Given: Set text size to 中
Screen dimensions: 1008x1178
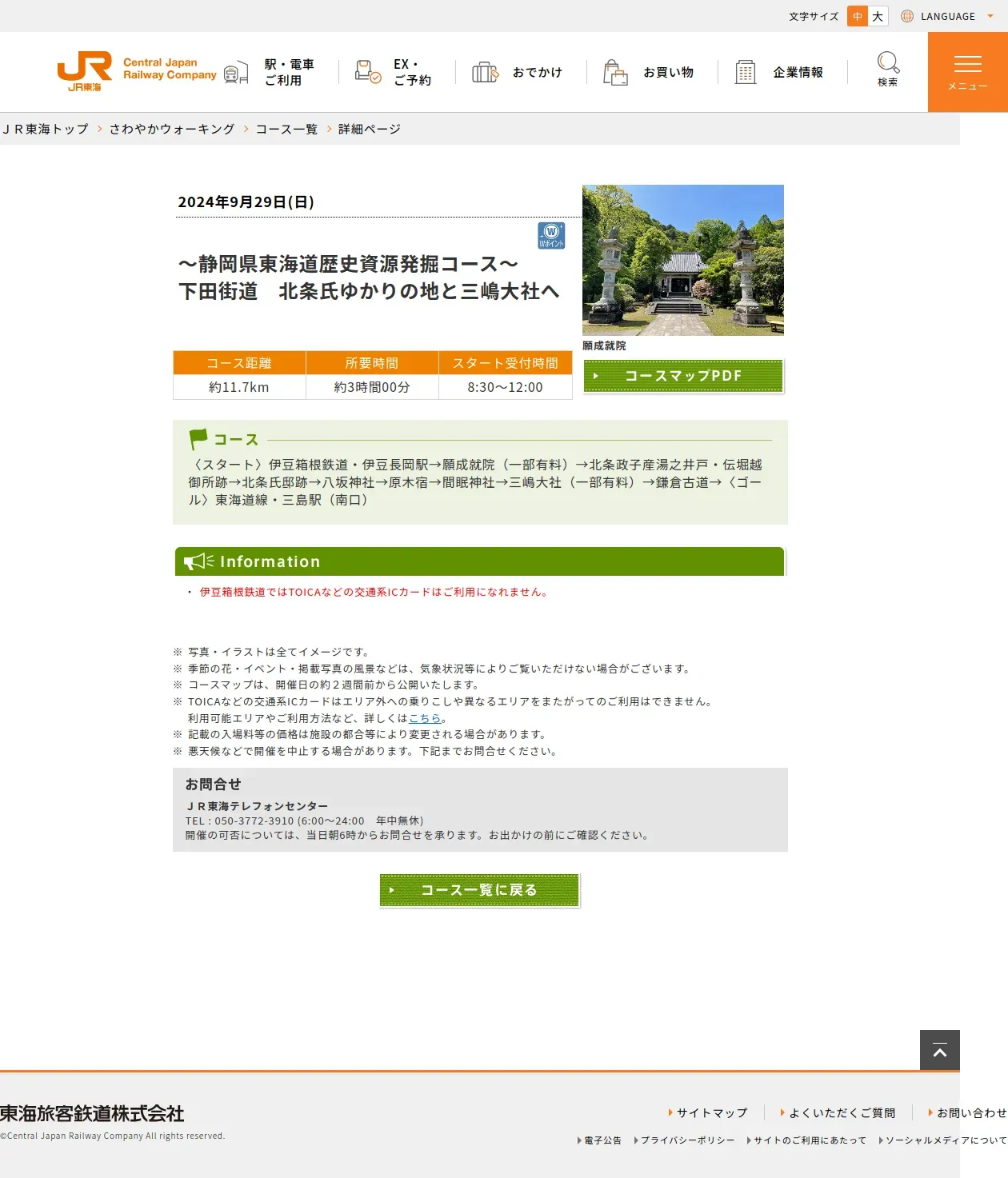Looking at the screenshot, I should tap(858, 16).
